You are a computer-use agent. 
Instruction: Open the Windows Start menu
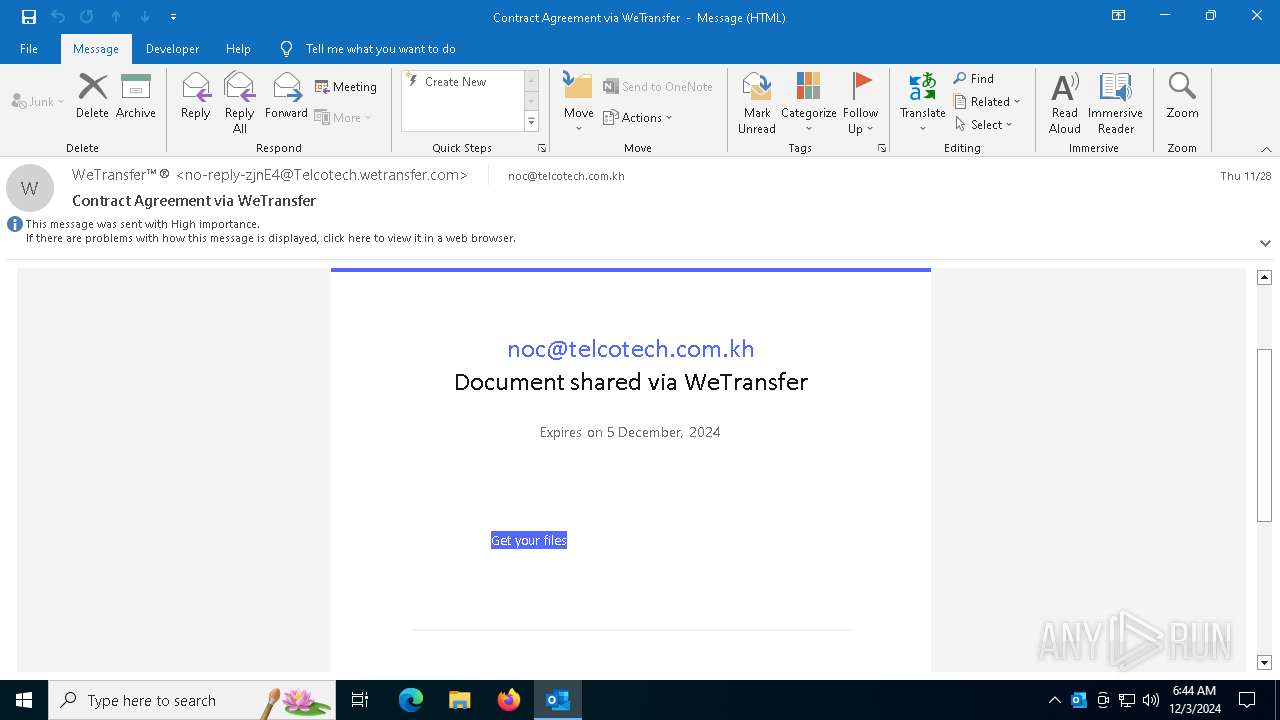[x=24, y=700]
